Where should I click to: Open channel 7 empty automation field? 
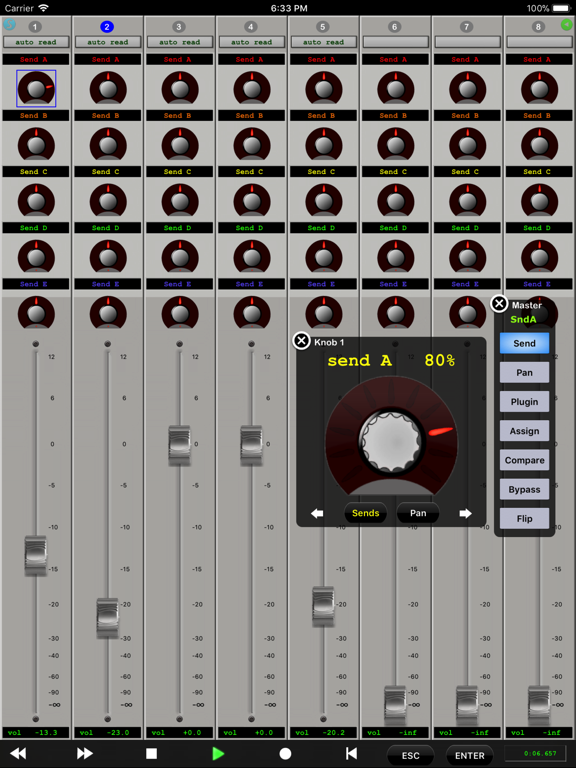(467, 42)
